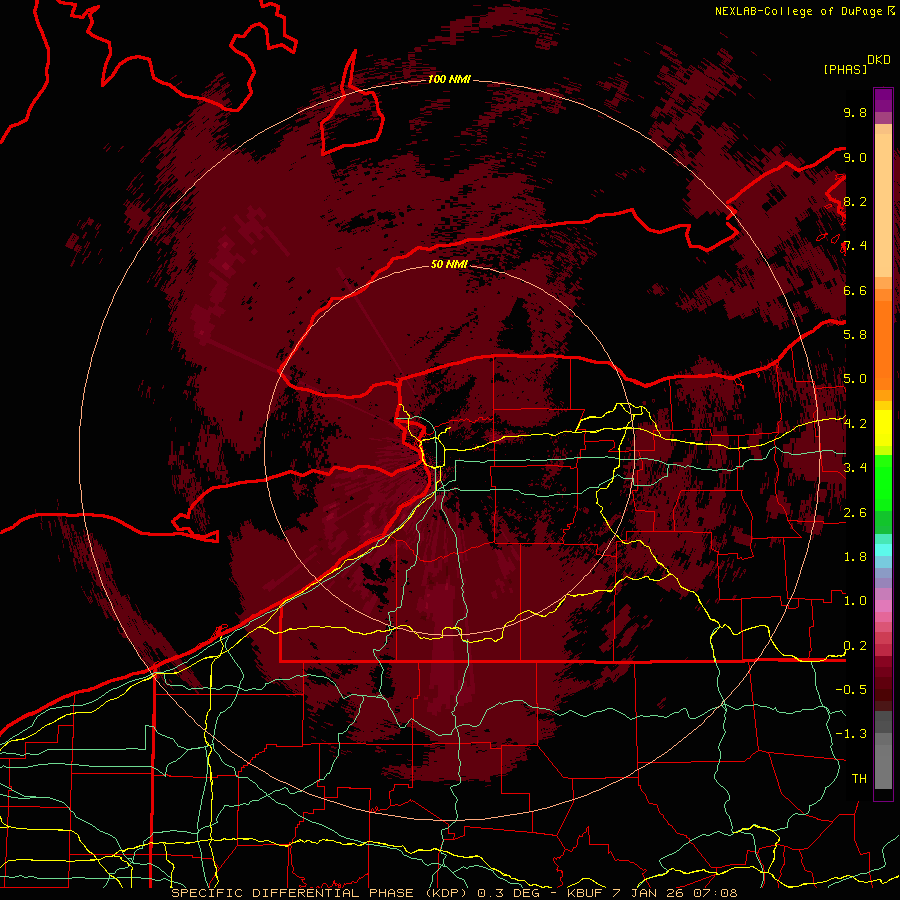This screenshot has height=900, width=900.
Task: Click the 2.6 legend value
Action: point(855,513)
